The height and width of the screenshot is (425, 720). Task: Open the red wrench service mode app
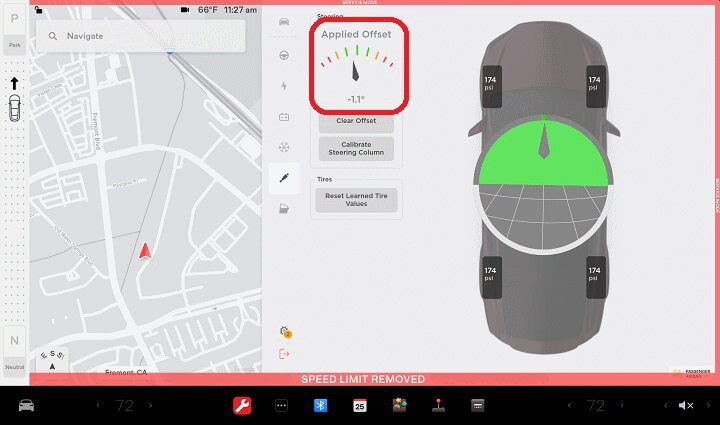coord(241,405)
